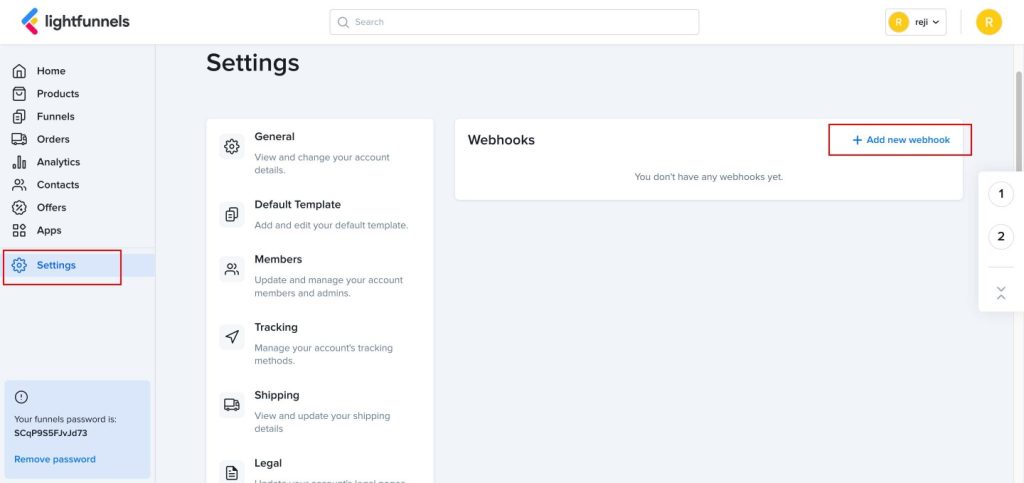This screenshot has height=483, width=1024.
Task: Click the password alert info icon
Action: click(21, 397)
